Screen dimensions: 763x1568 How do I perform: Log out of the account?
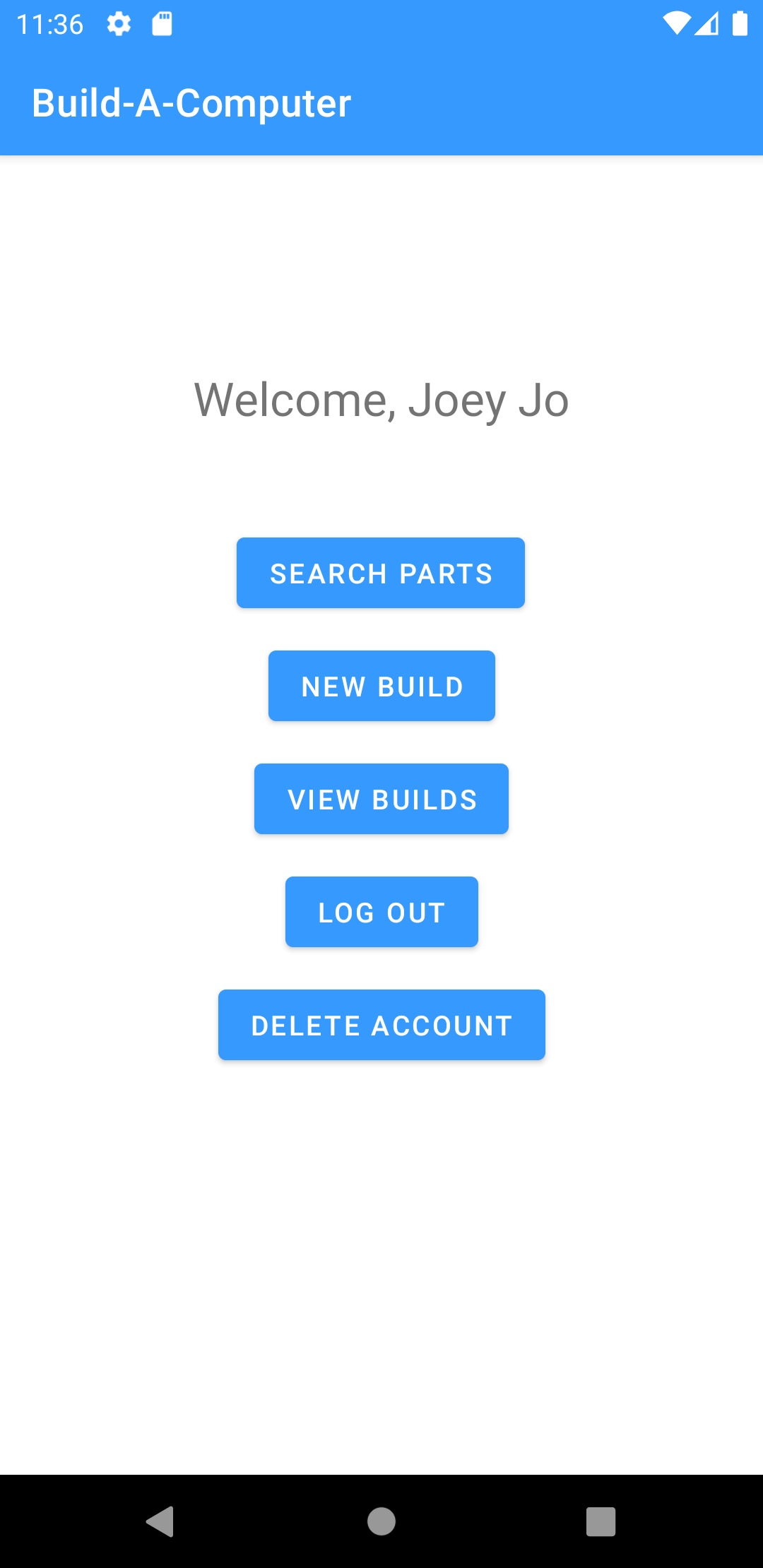[x=381, y=911]
